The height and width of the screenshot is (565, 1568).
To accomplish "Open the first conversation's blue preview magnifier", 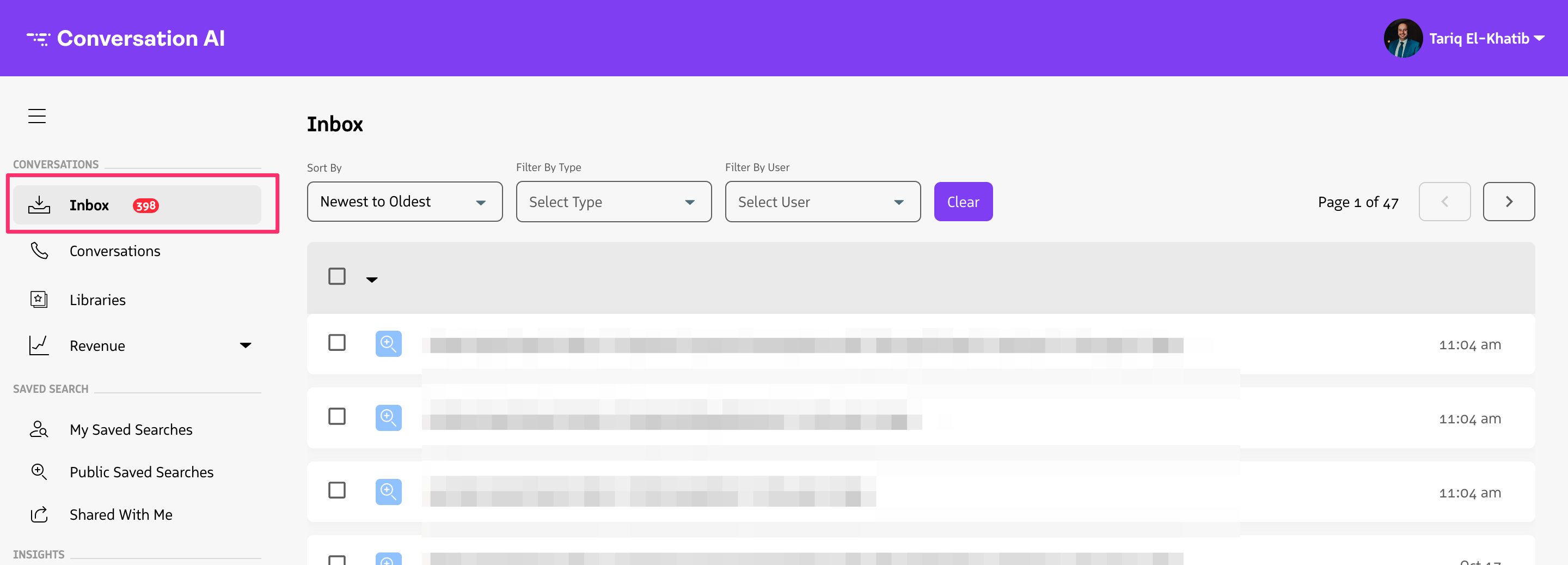I will coord(388,343).
